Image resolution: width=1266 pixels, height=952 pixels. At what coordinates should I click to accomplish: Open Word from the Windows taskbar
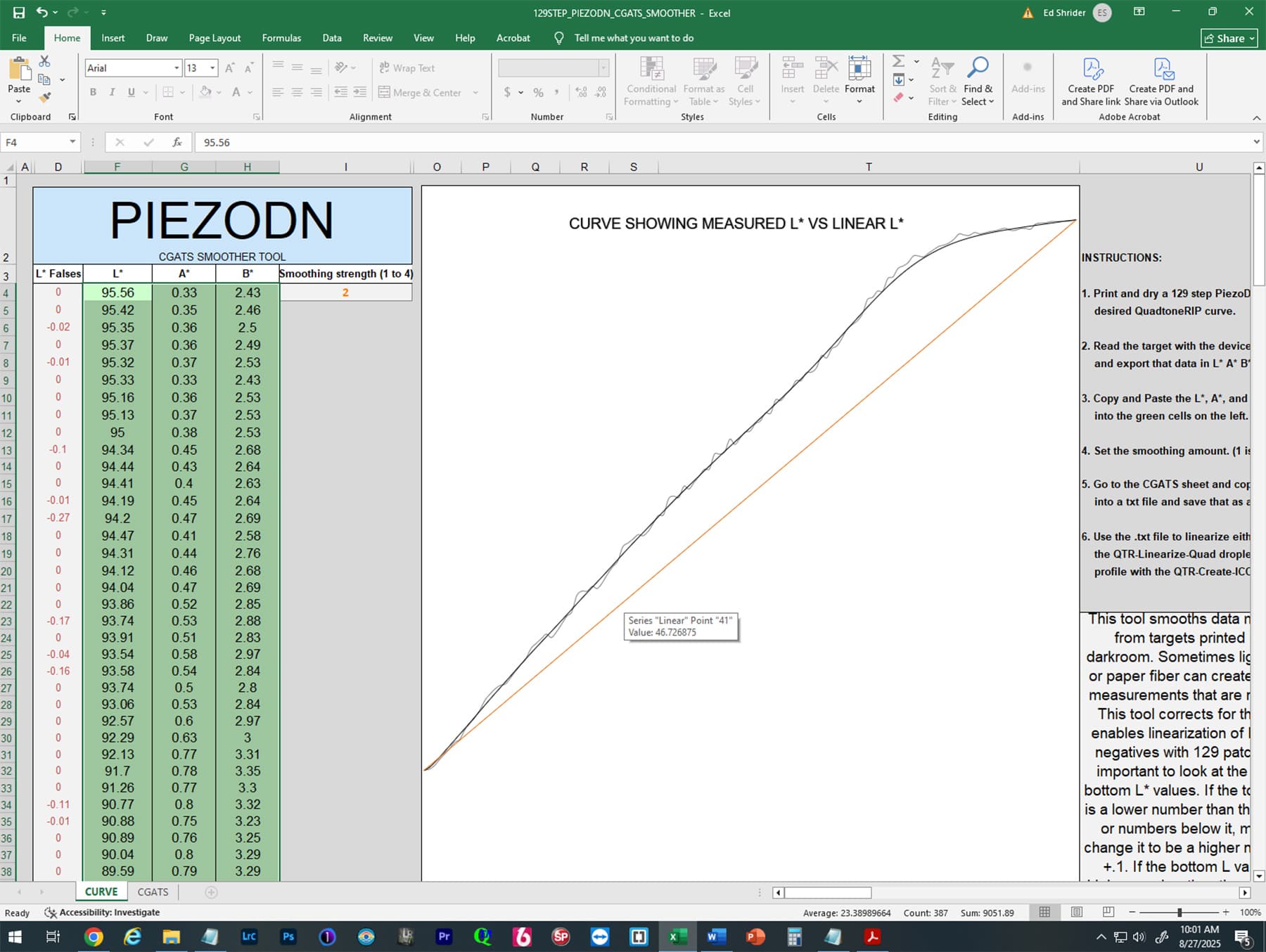tap(716, 937)
